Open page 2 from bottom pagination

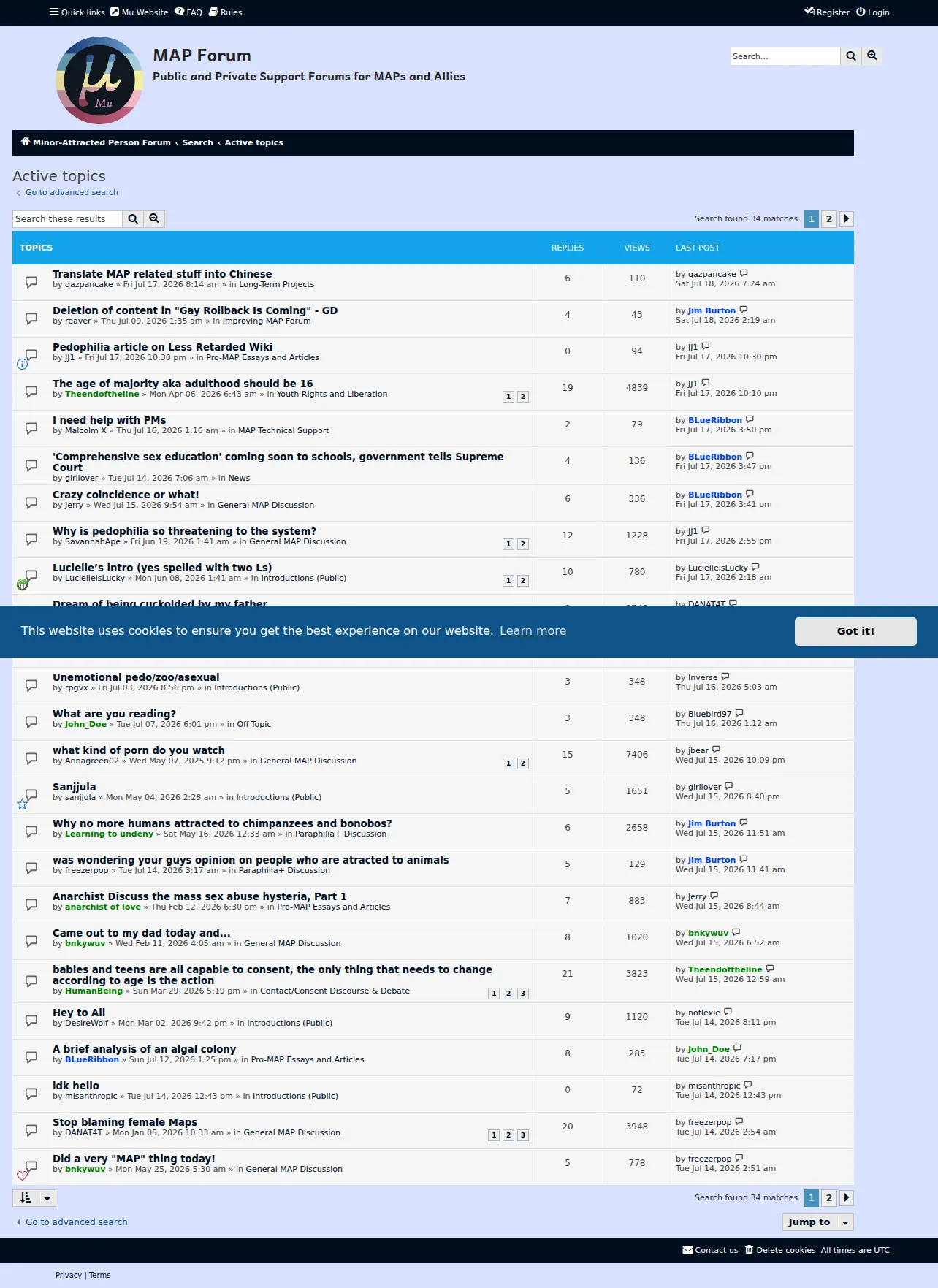point(828,1197)
